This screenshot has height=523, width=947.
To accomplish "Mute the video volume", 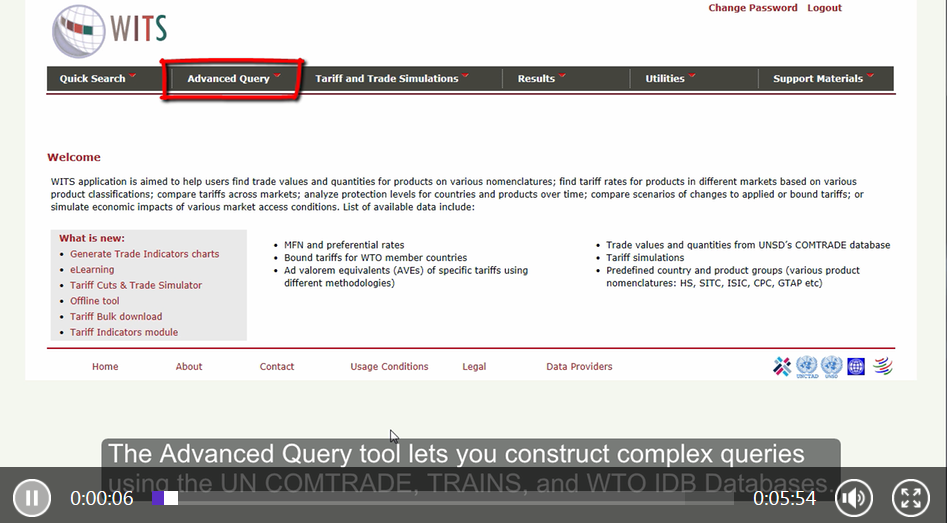I will (x=853, y=497).
